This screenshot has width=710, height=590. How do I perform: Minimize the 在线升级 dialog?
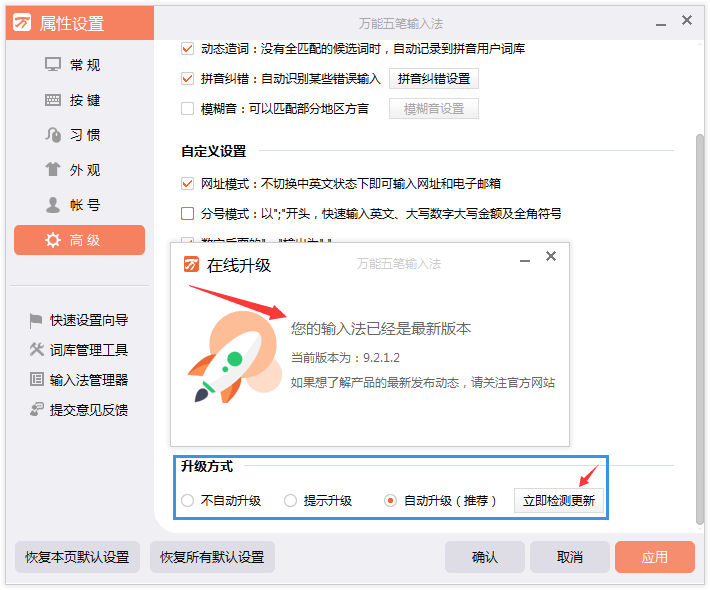coord(525,260)
